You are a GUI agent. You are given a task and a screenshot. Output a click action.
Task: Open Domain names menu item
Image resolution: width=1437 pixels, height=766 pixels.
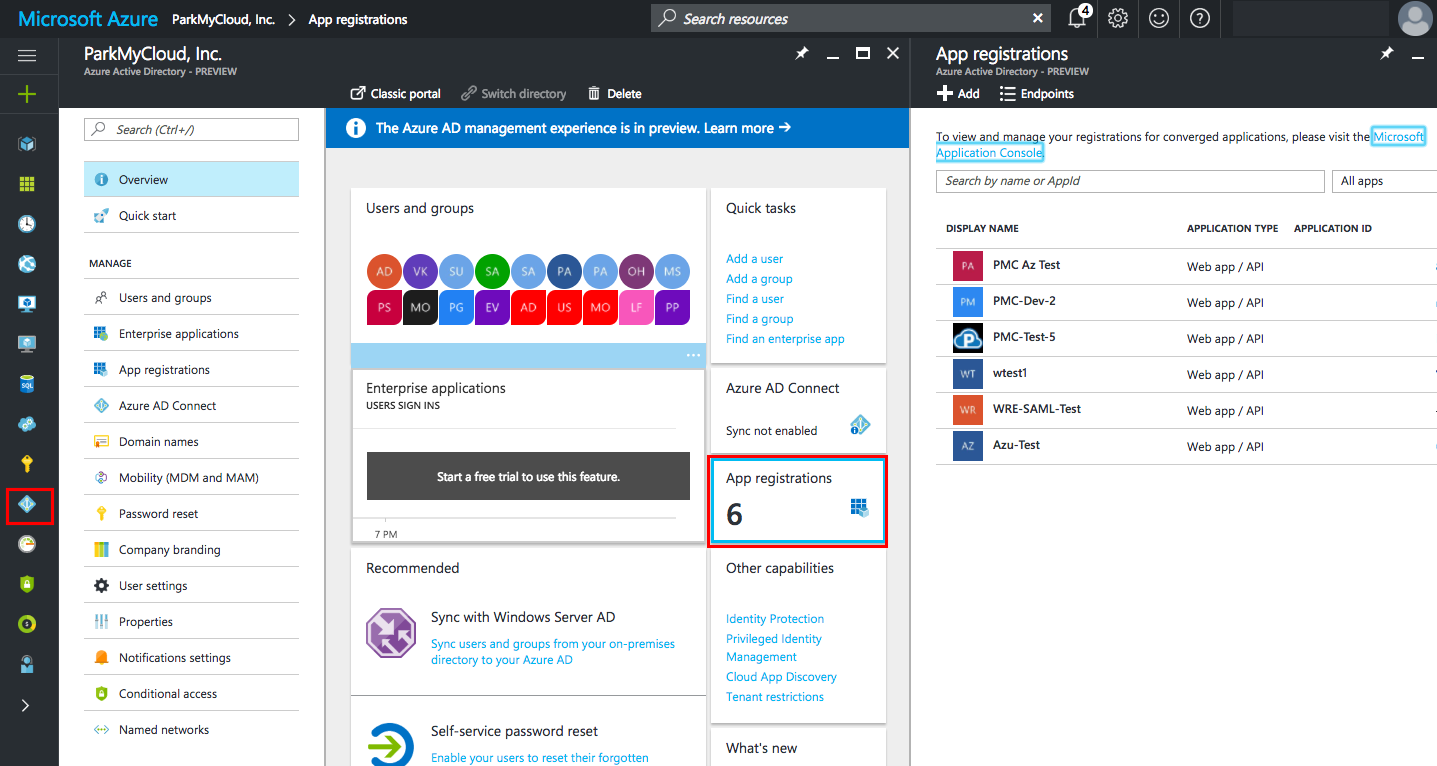pos(191,442)
